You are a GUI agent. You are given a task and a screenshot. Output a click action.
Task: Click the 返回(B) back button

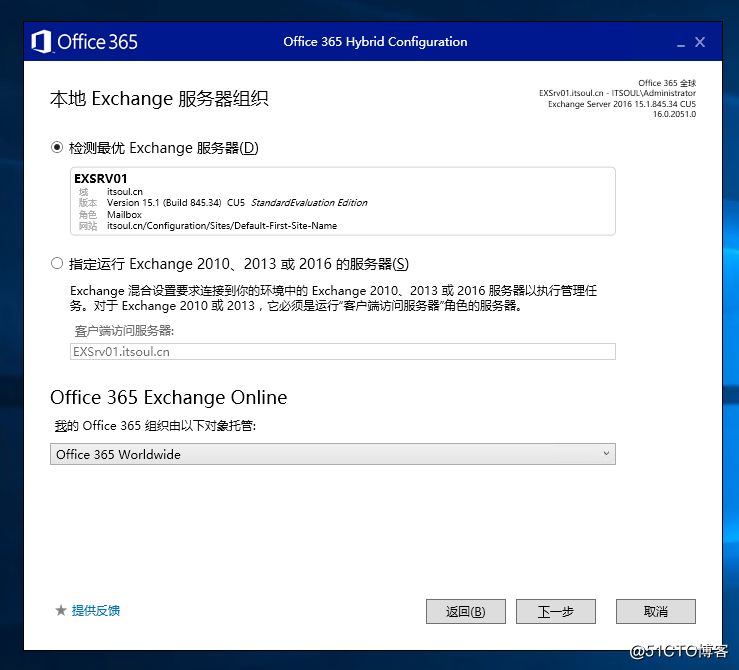[x=466, y=612]
